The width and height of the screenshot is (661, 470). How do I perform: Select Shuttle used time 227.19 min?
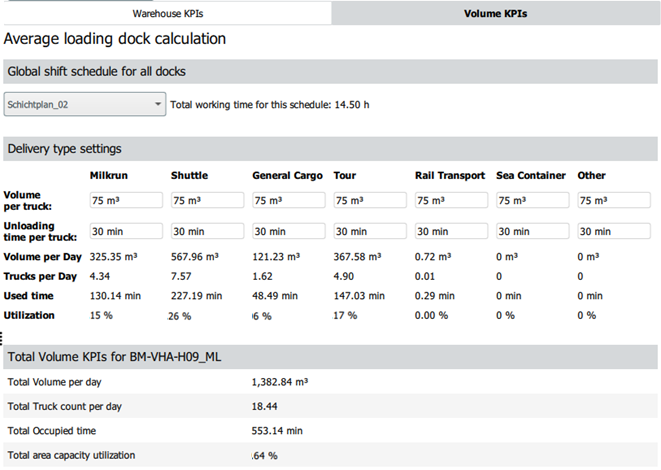(x=196, y=296)
